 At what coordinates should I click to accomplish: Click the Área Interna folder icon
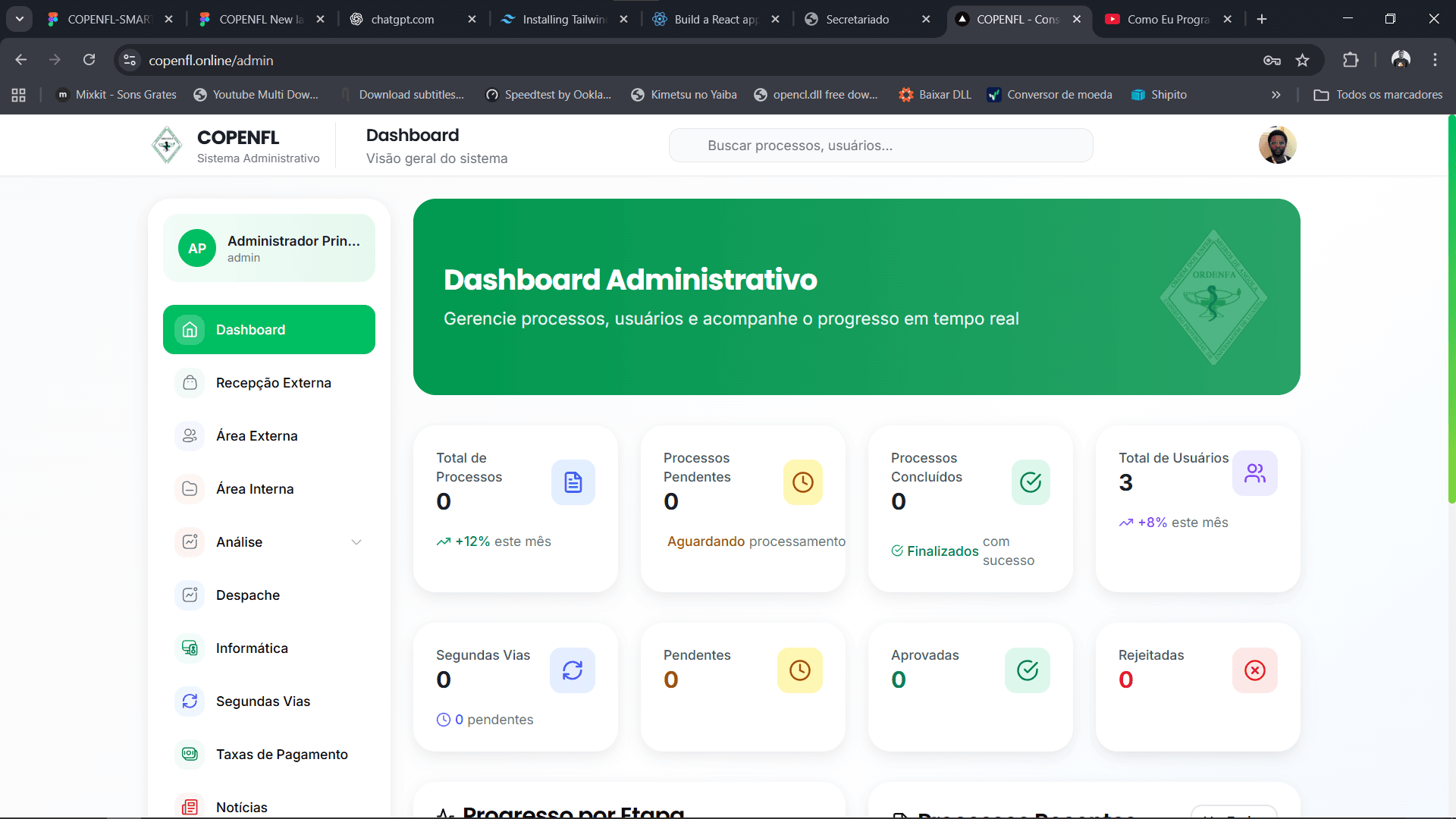[x=190, y=489]
